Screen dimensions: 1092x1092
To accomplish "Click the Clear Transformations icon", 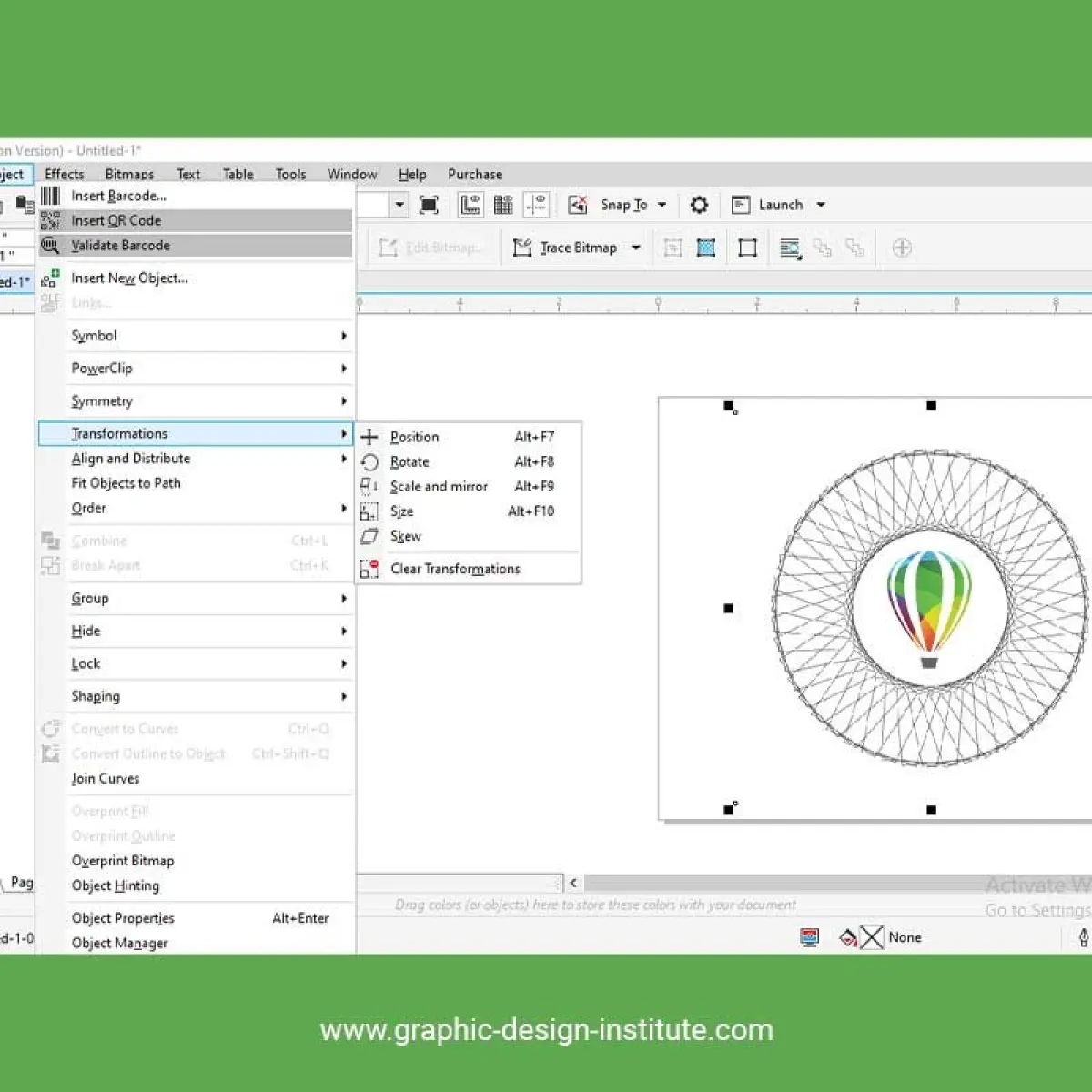I will (x=369, y=569).
